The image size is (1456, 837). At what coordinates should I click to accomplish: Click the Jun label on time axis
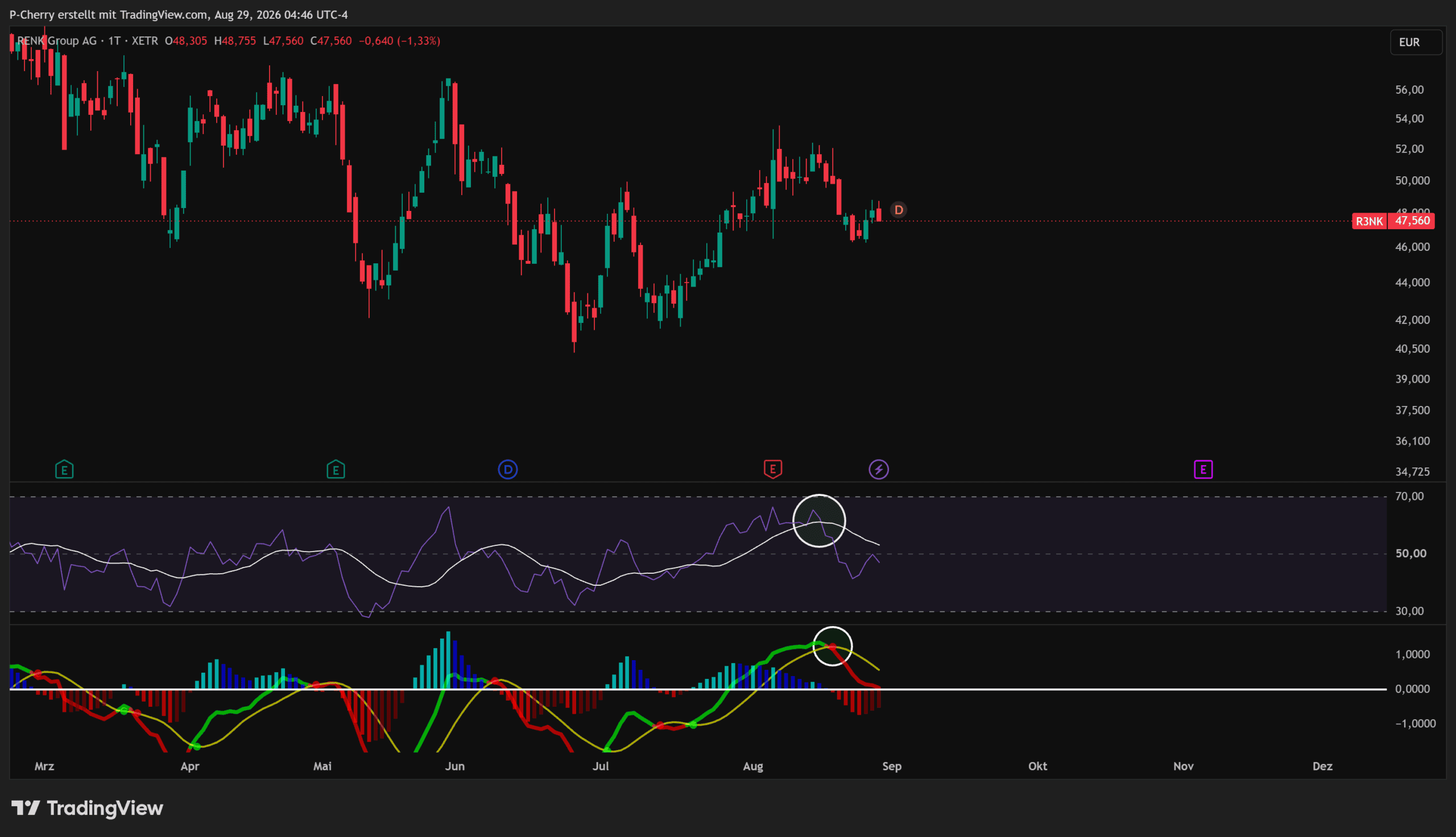pos(454,766)
